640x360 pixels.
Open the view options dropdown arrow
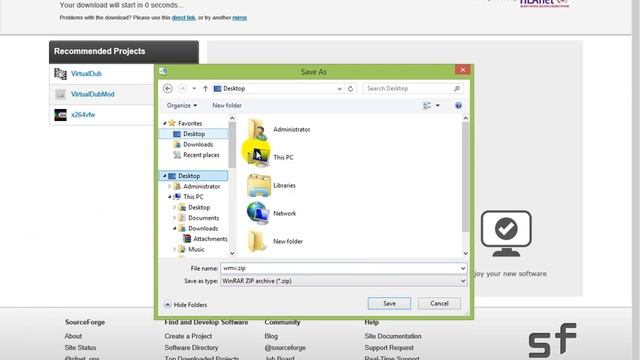pos(438,106)
